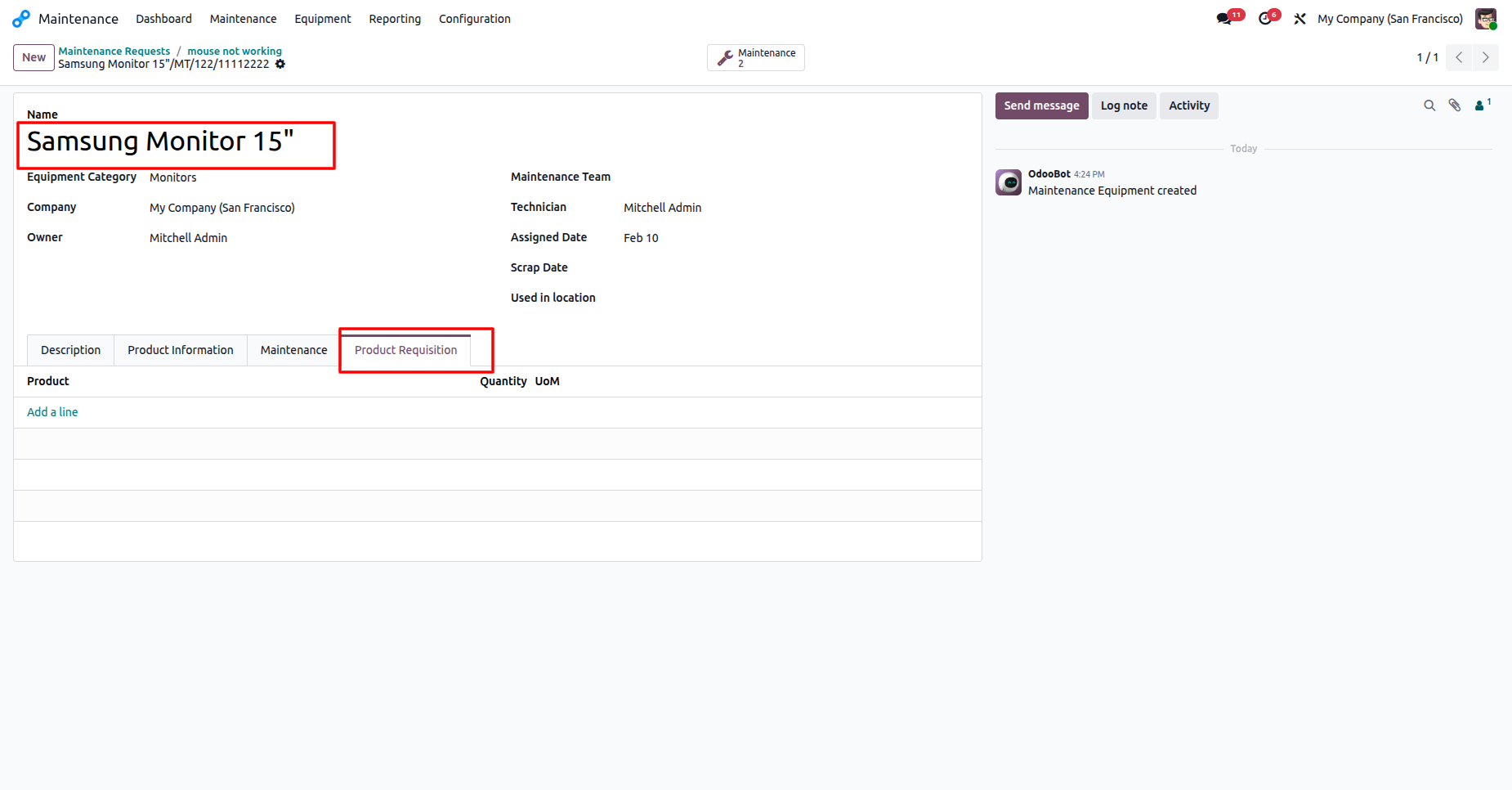The image size is (1512, 790).
Task: Open the Equipment menu
Action: pos(323,18)
